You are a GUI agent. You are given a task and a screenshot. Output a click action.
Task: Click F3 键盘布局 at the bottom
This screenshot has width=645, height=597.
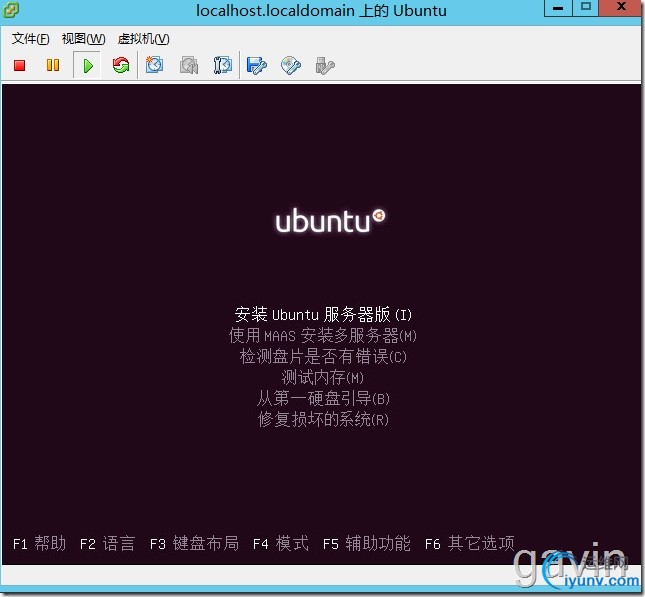[194, 544]
